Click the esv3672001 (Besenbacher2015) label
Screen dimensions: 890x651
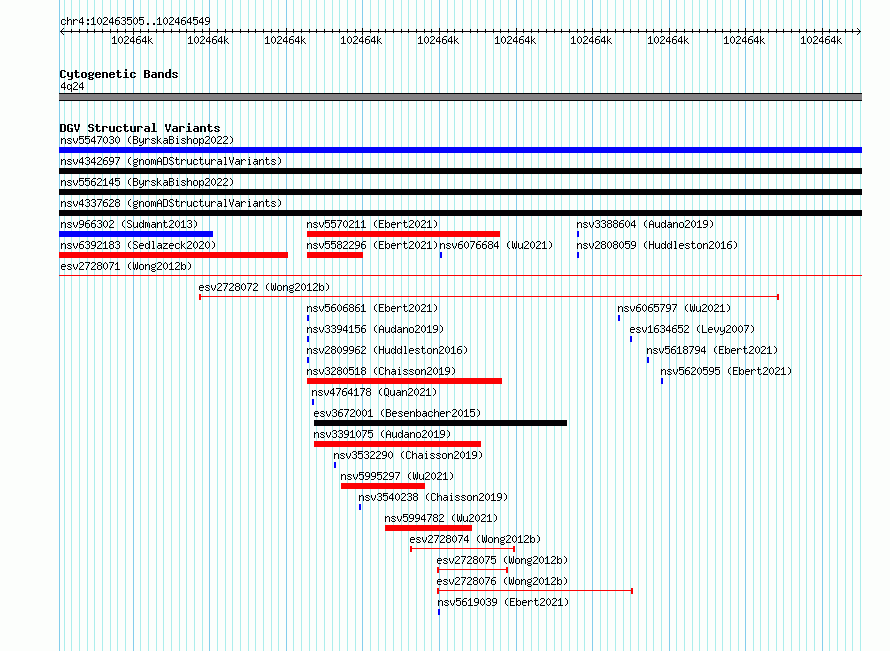tap(397, 413)
